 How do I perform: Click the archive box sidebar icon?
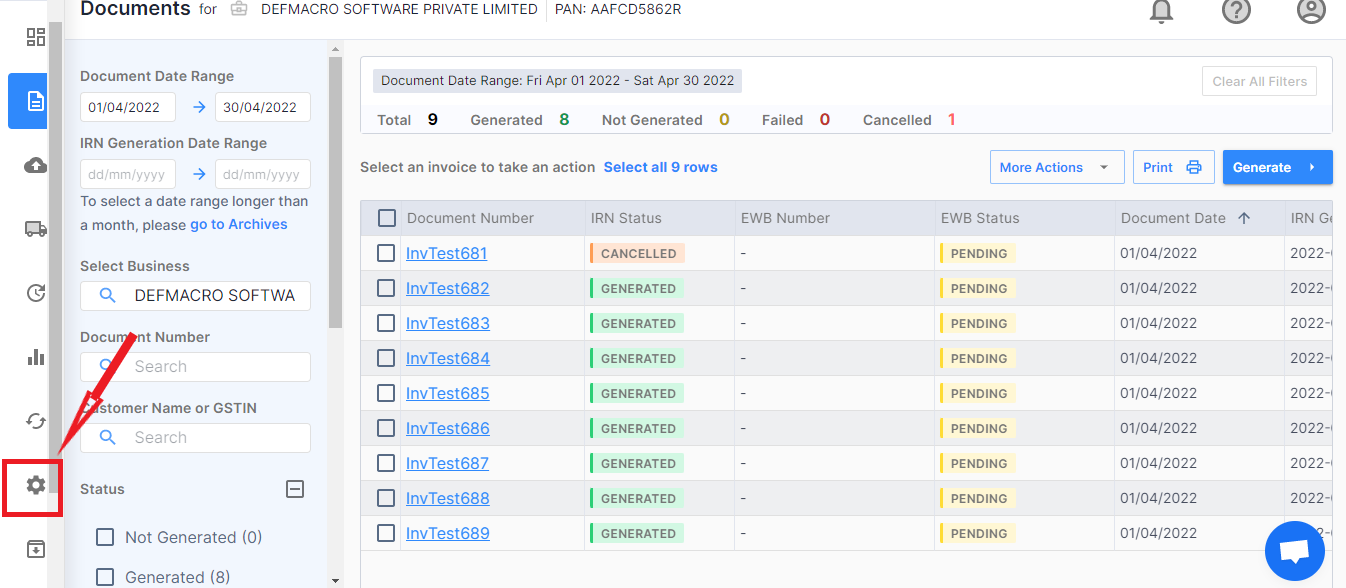[x=36, y=549]
